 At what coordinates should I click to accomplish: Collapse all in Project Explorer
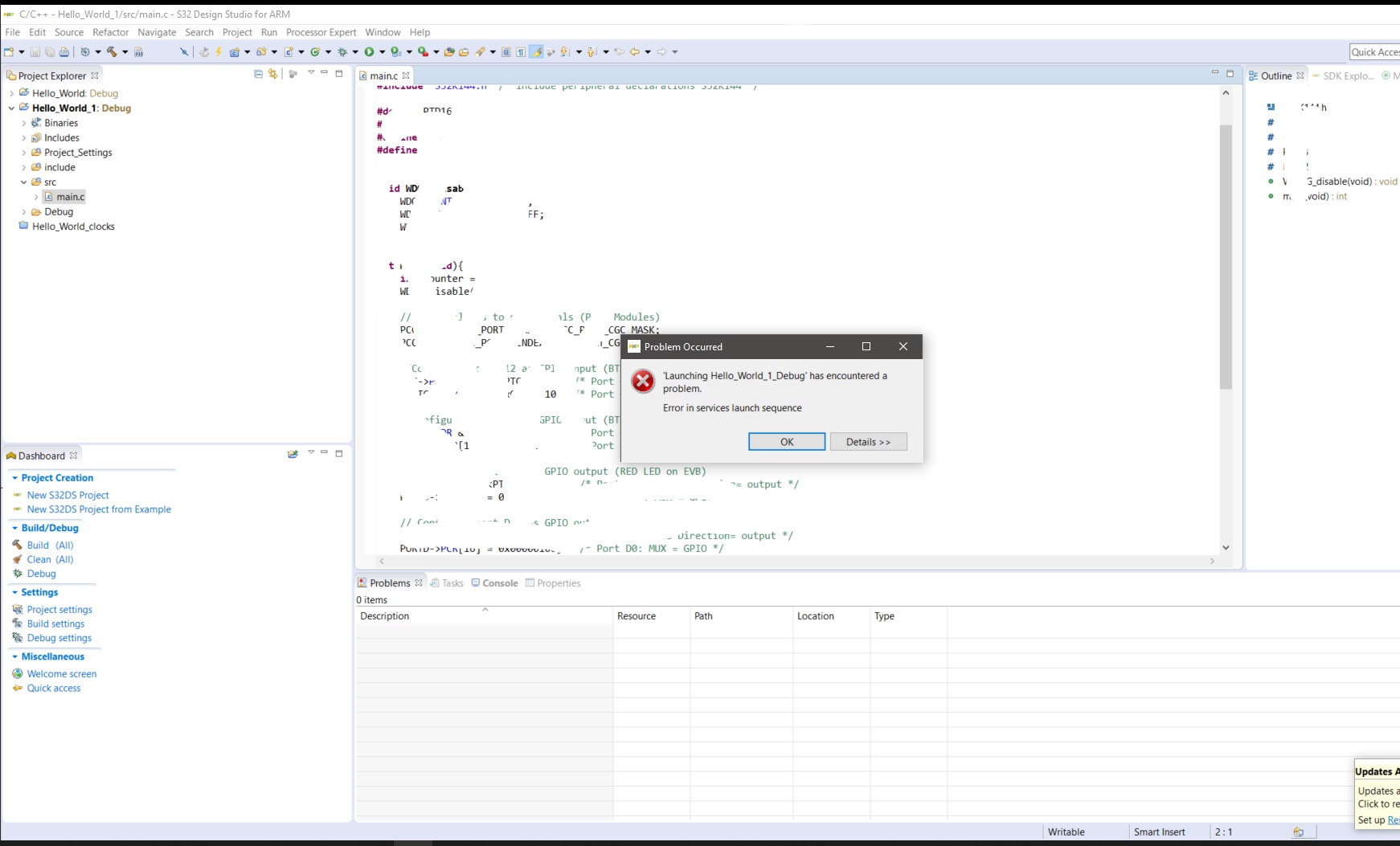click(x=258, y=74)
